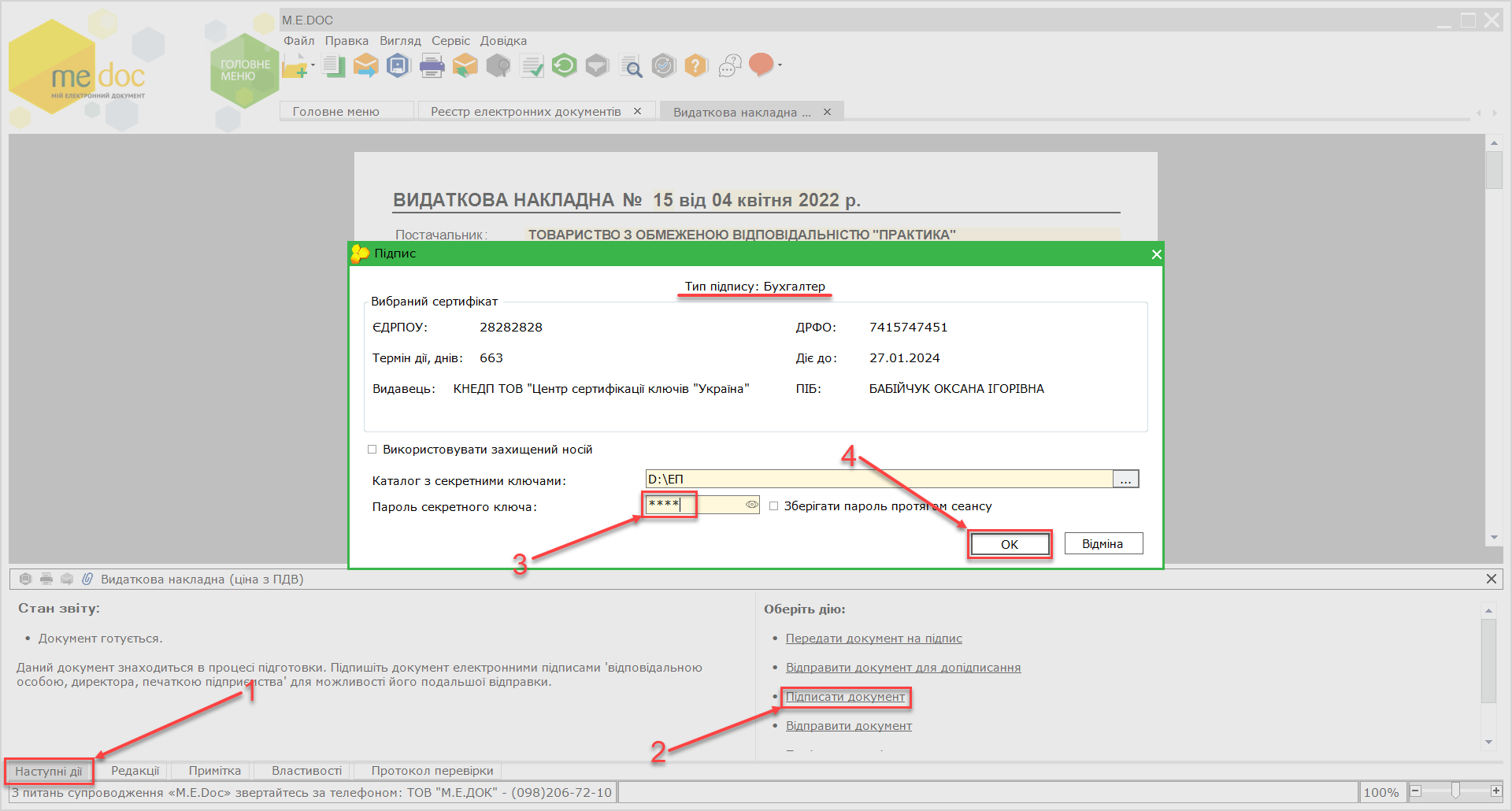Click the blue hexagon save icon
Viewport: 1512px width, 811px height.
coord(398,65)
